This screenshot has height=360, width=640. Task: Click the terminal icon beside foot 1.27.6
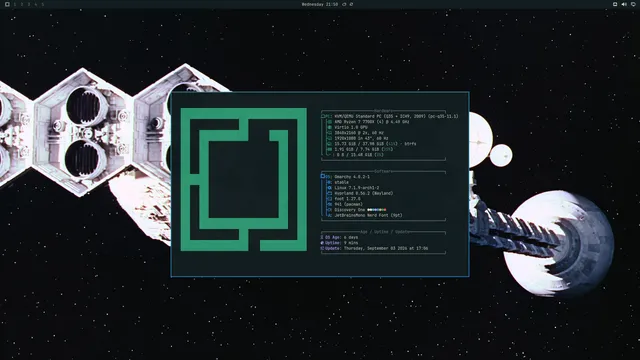[330, 199]
